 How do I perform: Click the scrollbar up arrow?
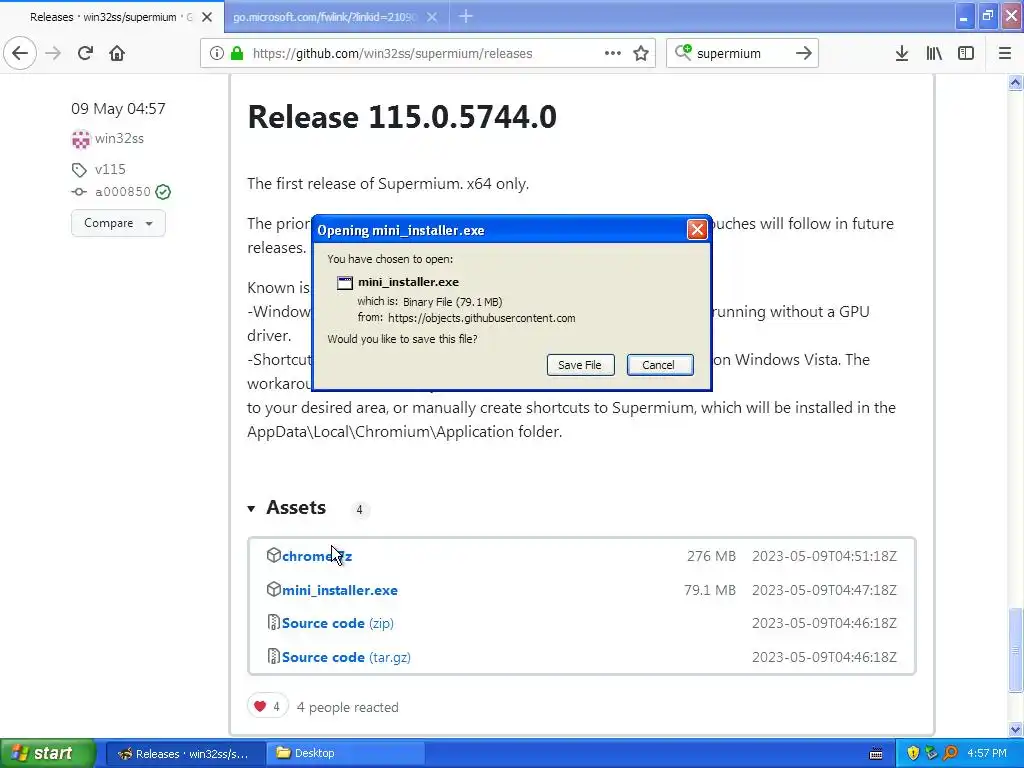click(x=1015, y=82)
